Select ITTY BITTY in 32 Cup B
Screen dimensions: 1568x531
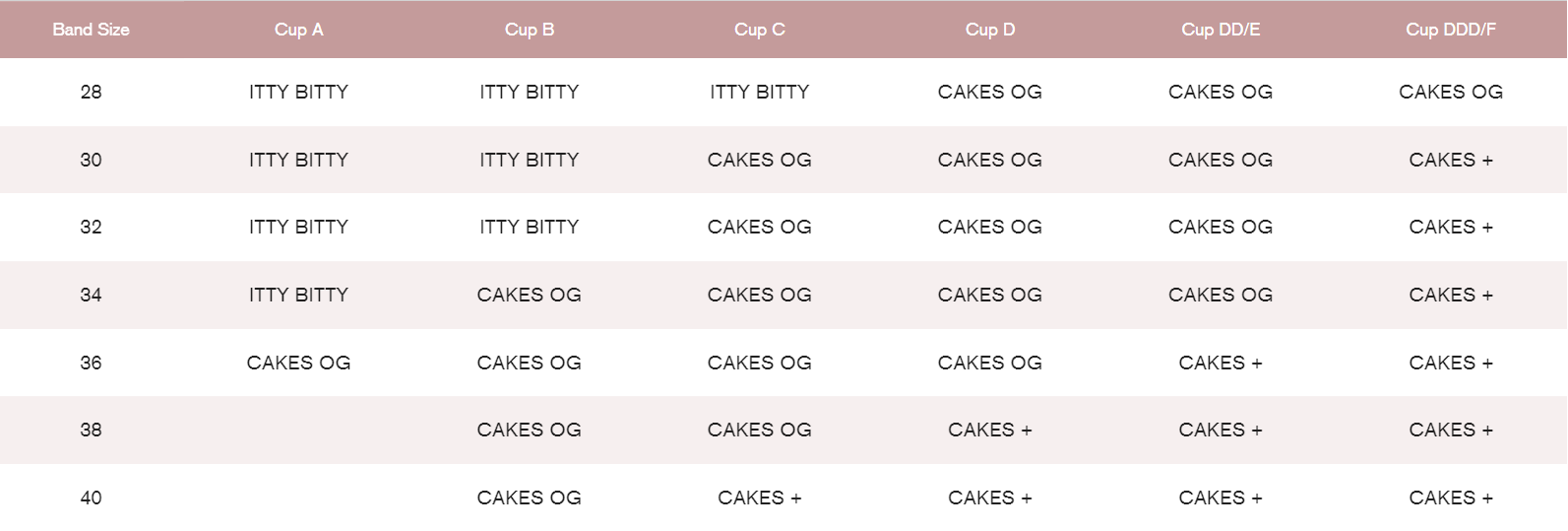tap(529, 227)
